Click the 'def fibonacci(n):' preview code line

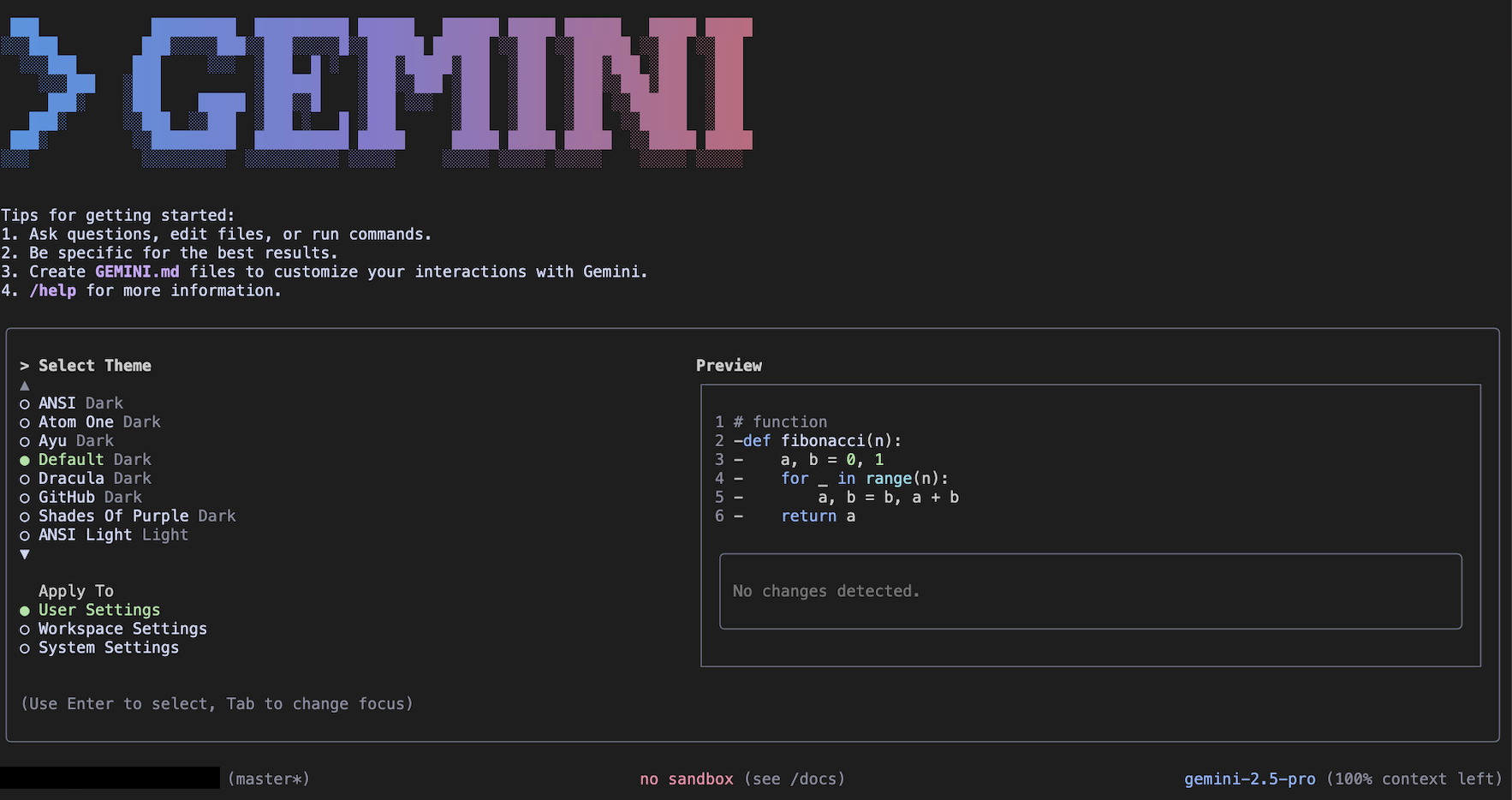(822, 441)
